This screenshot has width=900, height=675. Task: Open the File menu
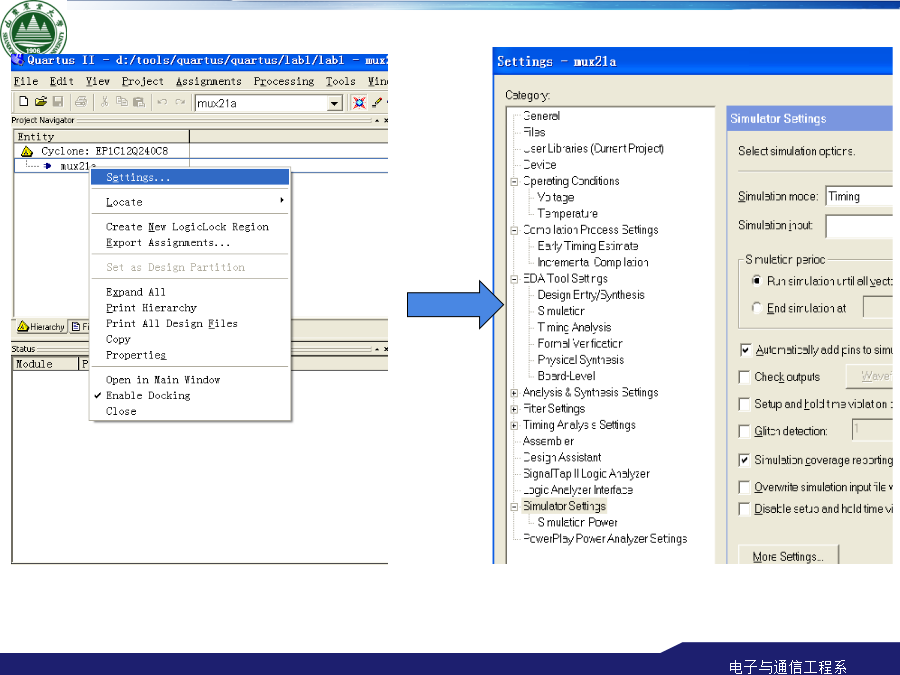26,82
